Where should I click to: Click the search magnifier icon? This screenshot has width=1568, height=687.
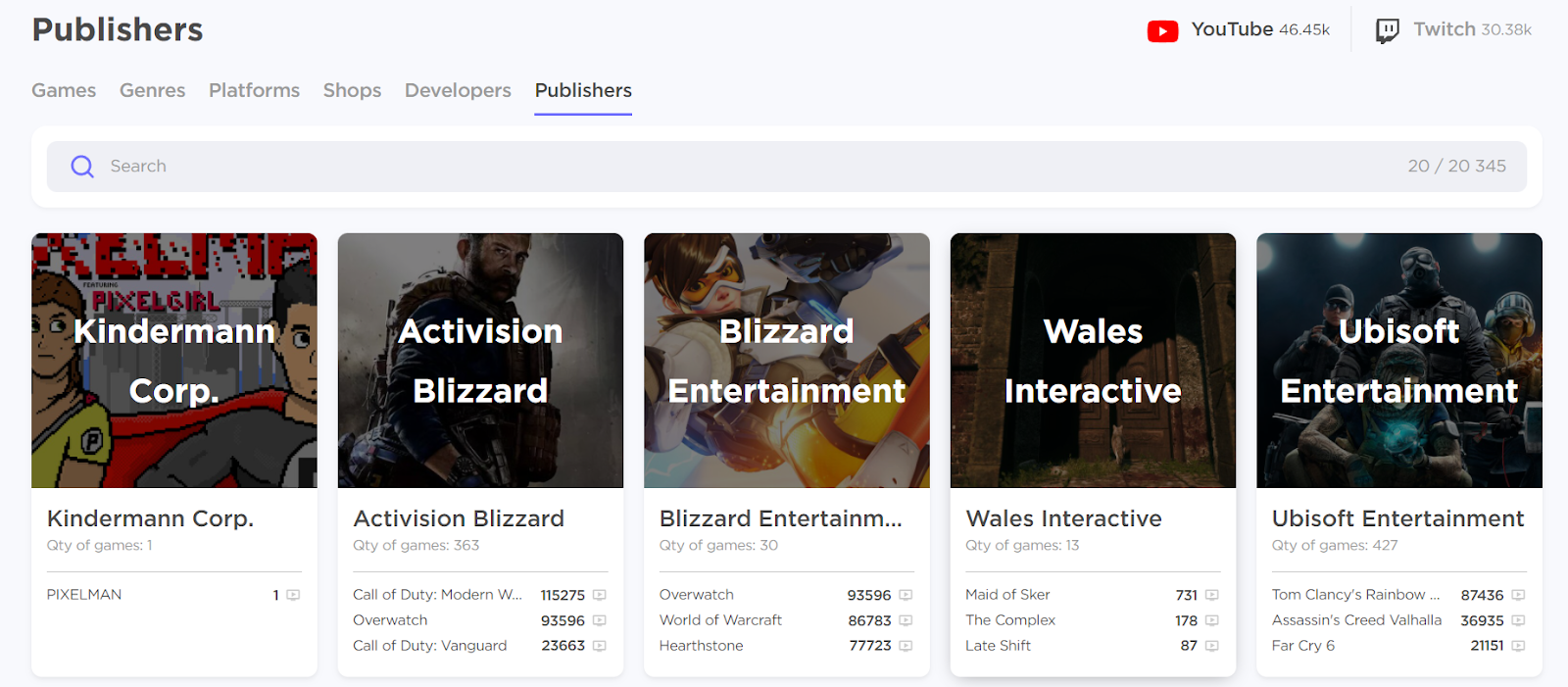click(82, 167)
